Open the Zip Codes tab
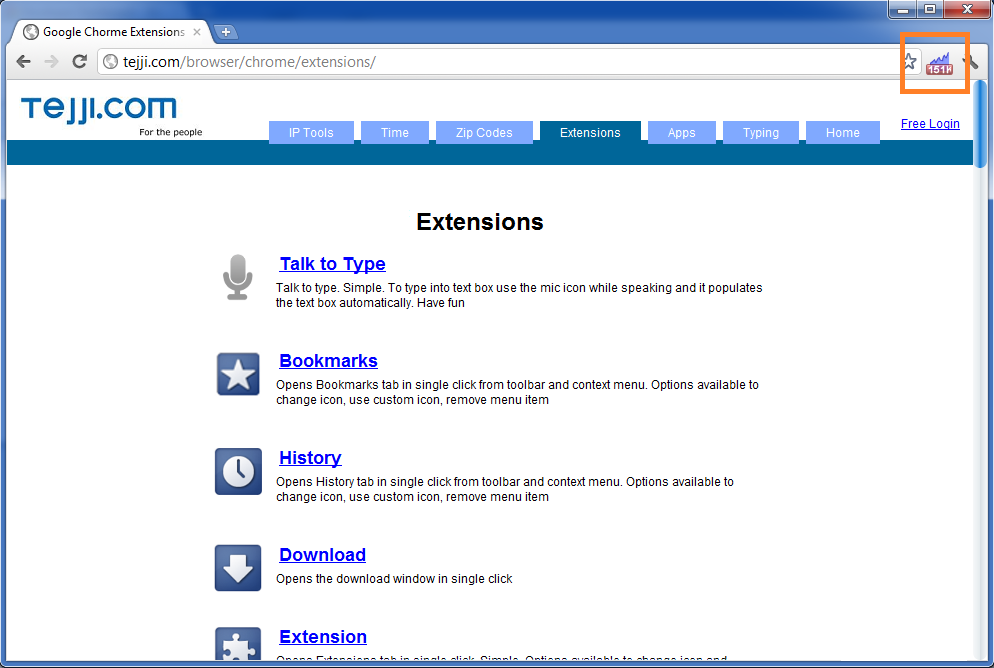 [484, 132]
